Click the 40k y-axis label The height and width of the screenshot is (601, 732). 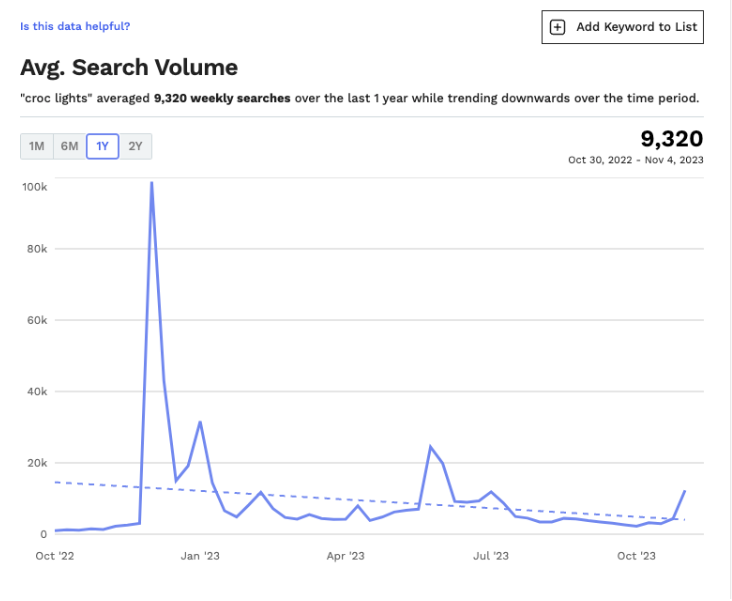pyautogui.click(x=35, y=392)
